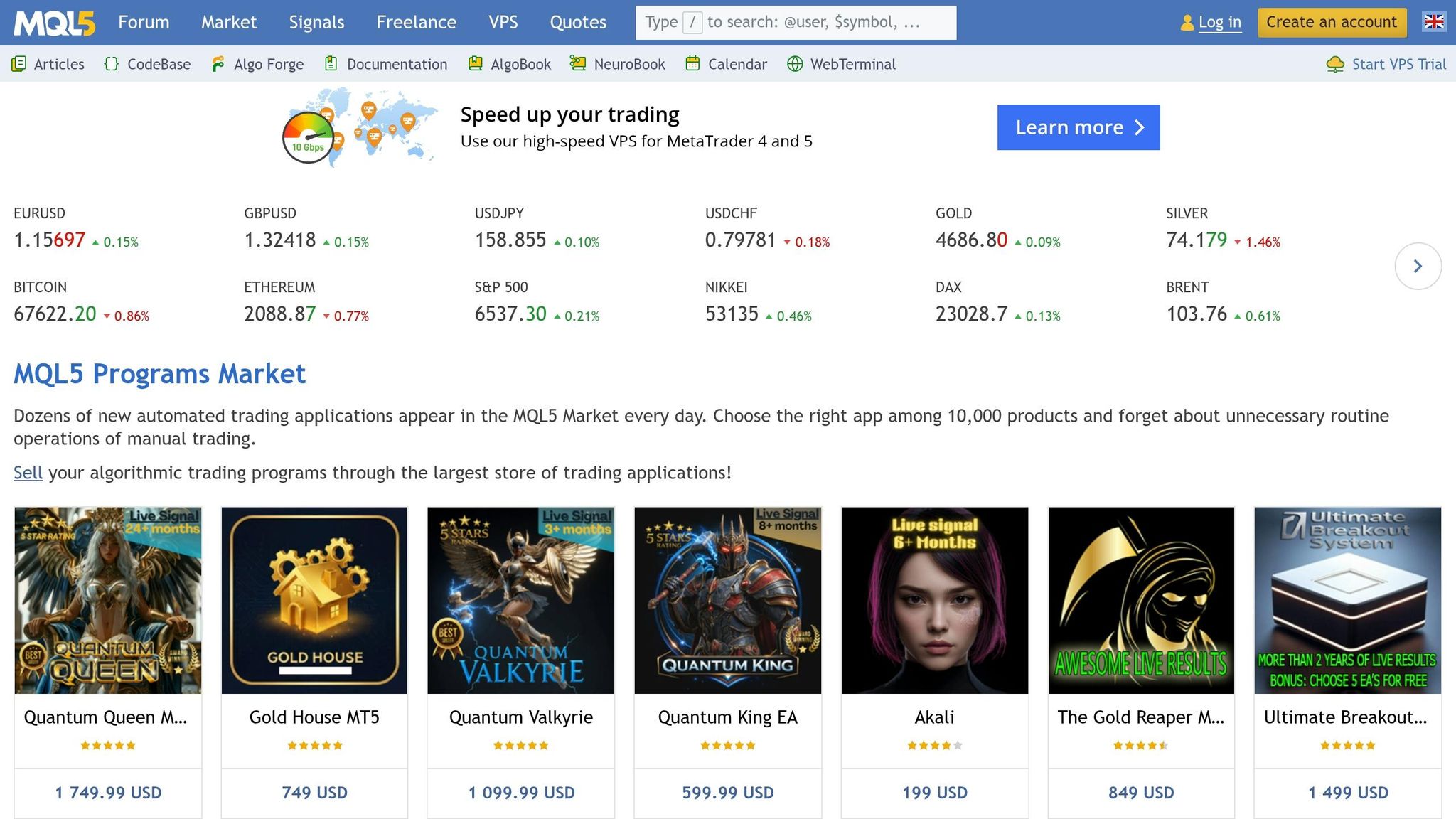The height and width of the screenshot is (819, 1456).
Task: Click the Algo Forge icon
Action: coord(218,64)
